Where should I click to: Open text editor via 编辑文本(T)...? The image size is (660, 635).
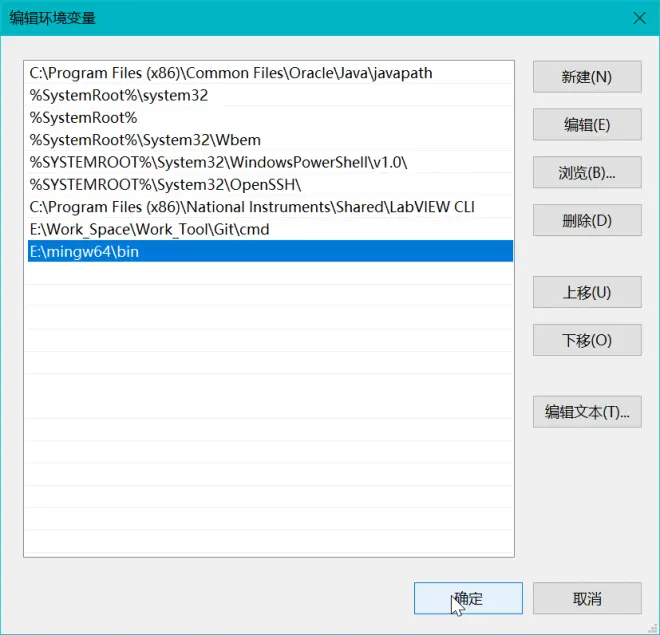click(587, 412)
